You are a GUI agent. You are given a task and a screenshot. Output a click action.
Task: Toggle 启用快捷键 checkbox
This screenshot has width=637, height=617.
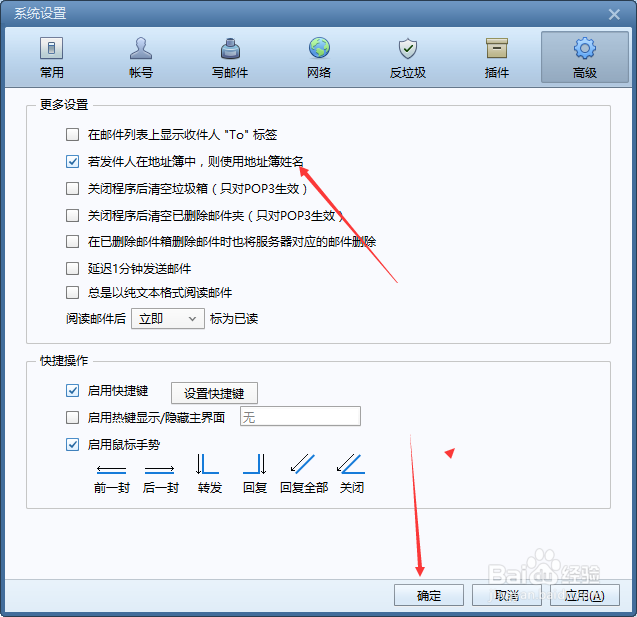pos(72,391)
